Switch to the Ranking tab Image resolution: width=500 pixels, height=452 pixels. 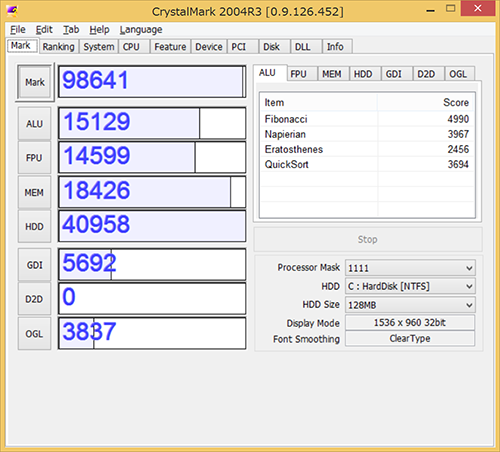[59, 47]
